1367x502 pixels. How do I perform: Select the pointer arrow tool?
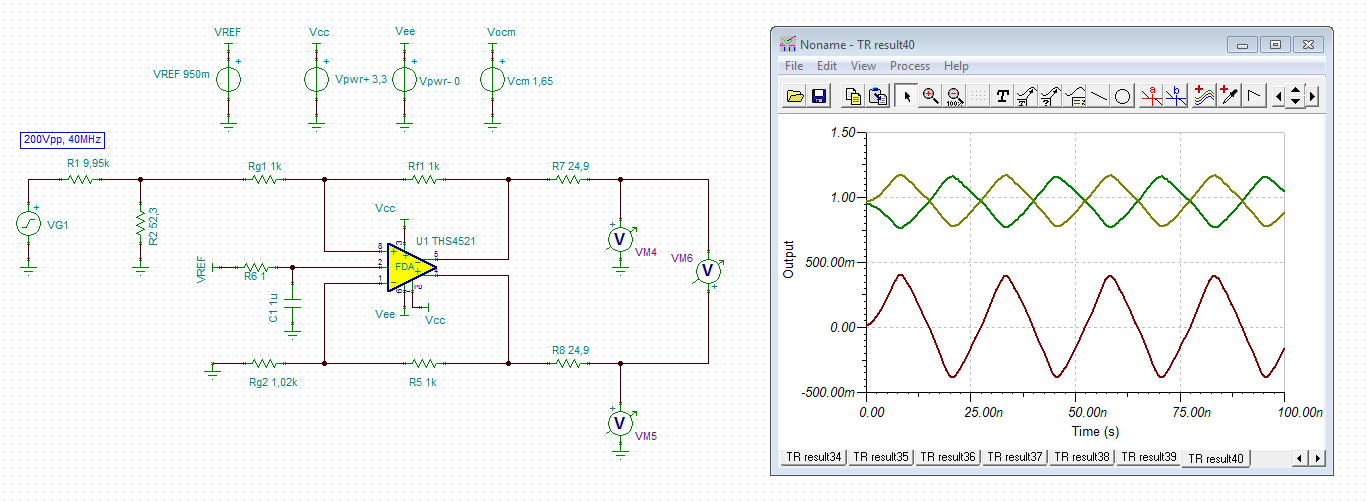click(x=907, y=96)
